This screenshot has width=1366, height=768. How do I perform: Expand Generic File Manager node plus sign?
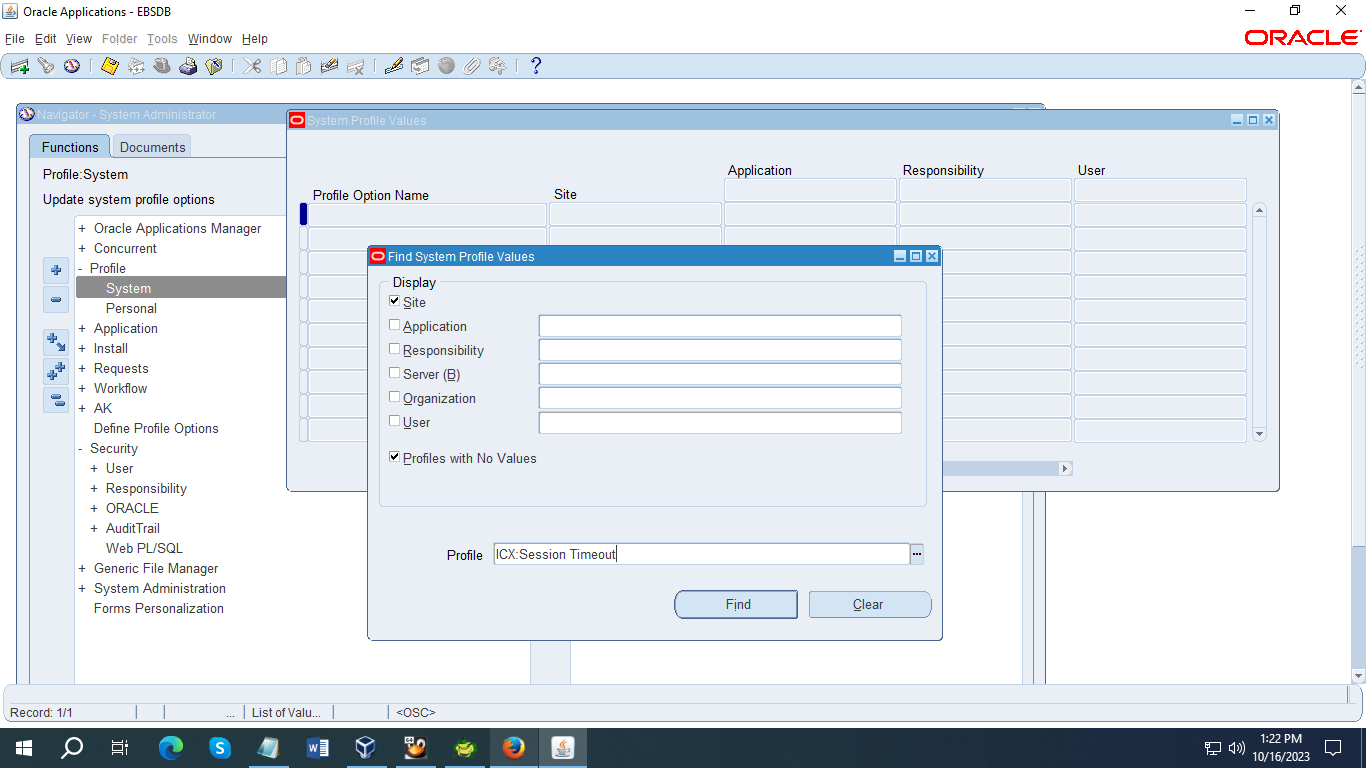[82, 569]
